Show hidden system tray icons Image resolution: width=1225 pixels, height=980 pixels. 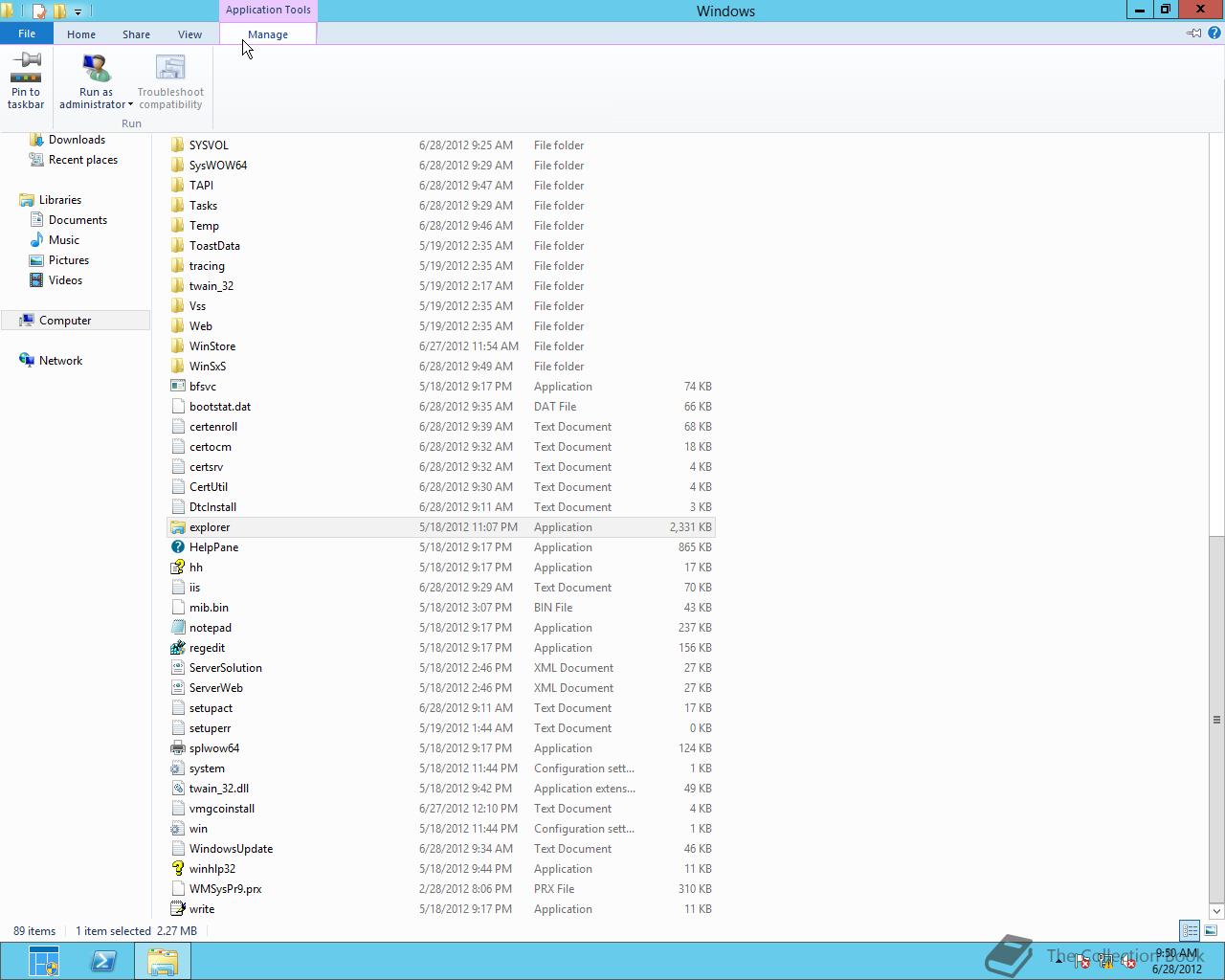[x=1058, y=961]
